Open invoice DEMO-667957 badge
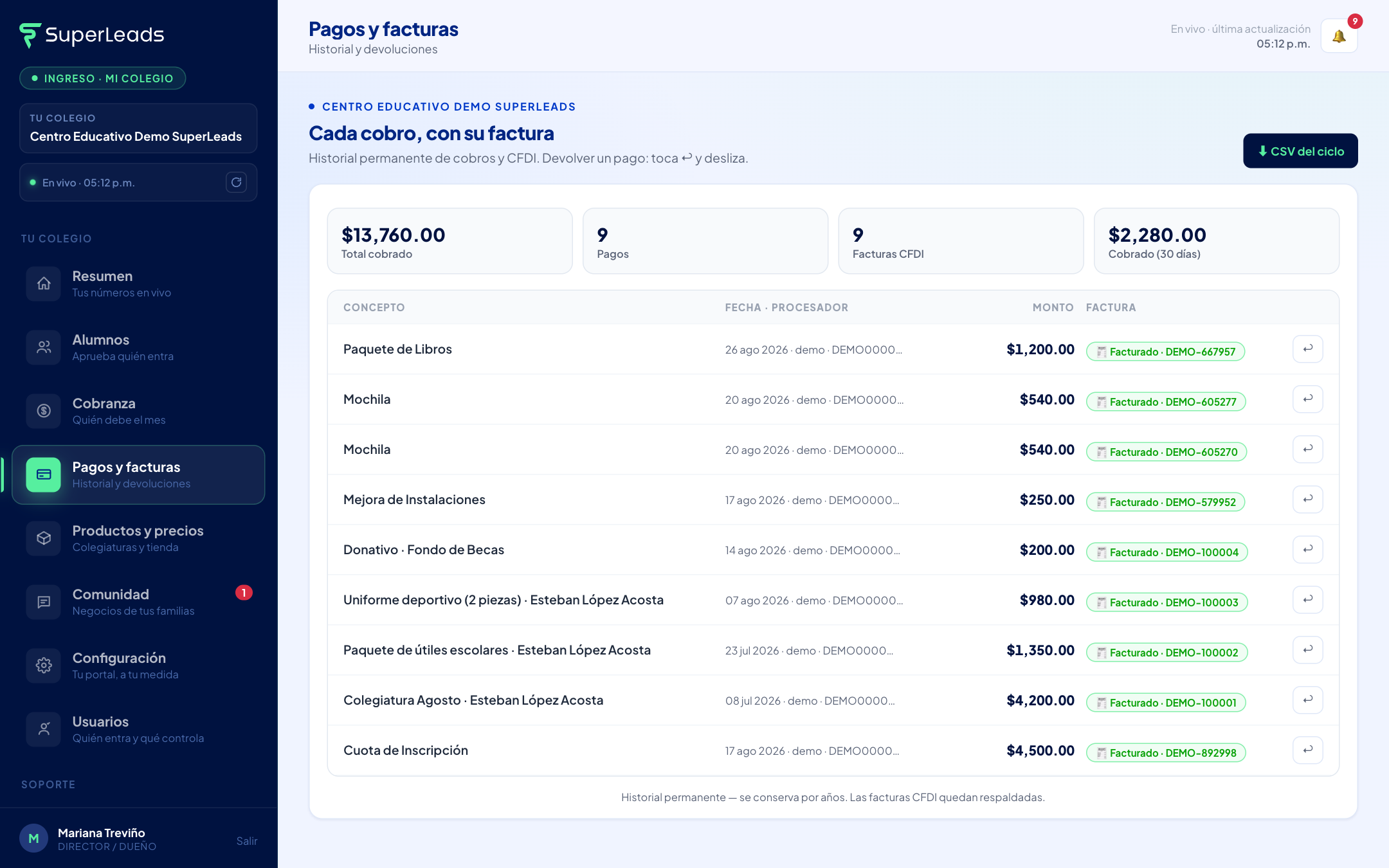The width and height of the screenshot is (1389, 868). (x=1165, y=352)
